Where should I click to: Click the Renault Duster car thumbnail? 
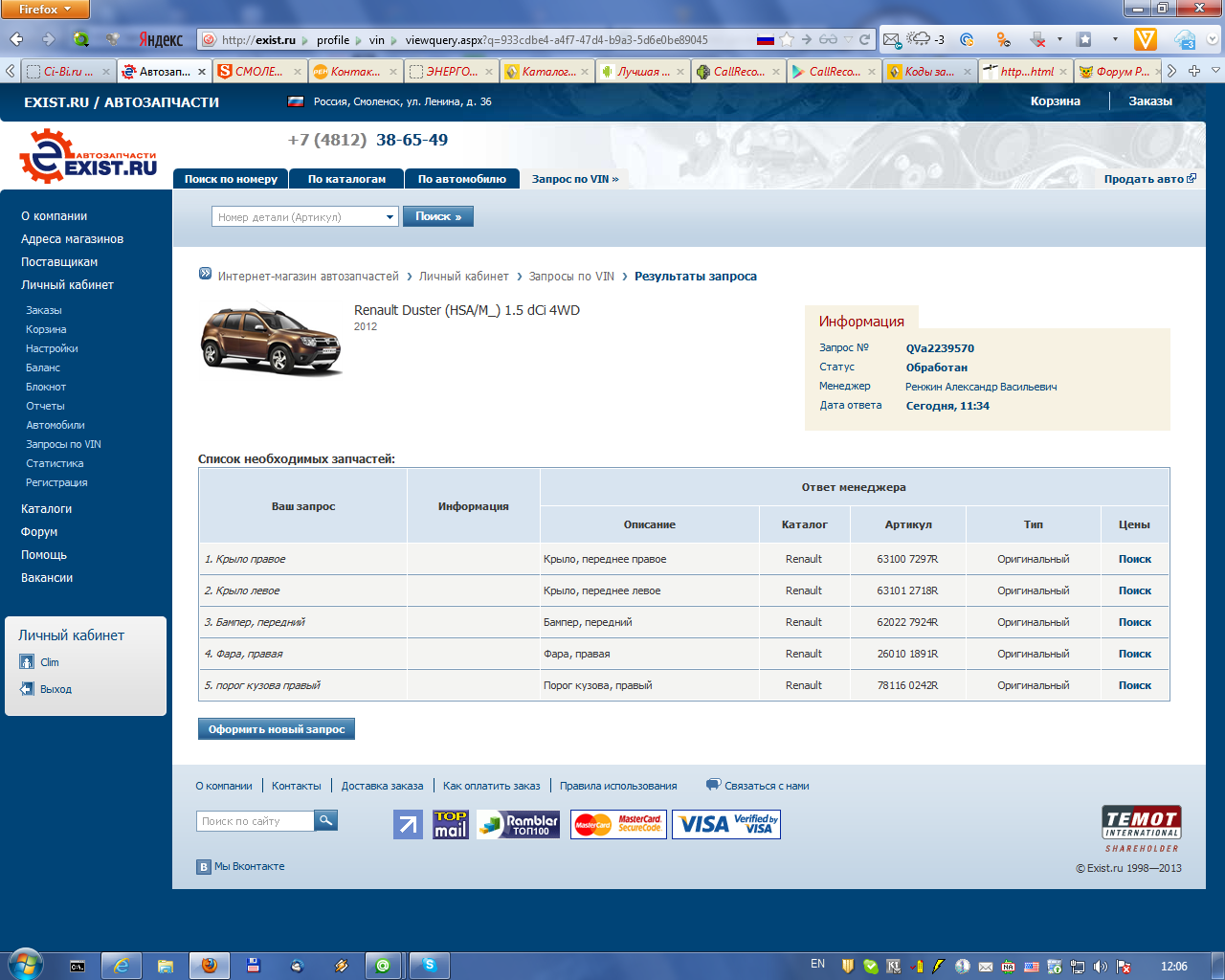click(x=271, y=340)
